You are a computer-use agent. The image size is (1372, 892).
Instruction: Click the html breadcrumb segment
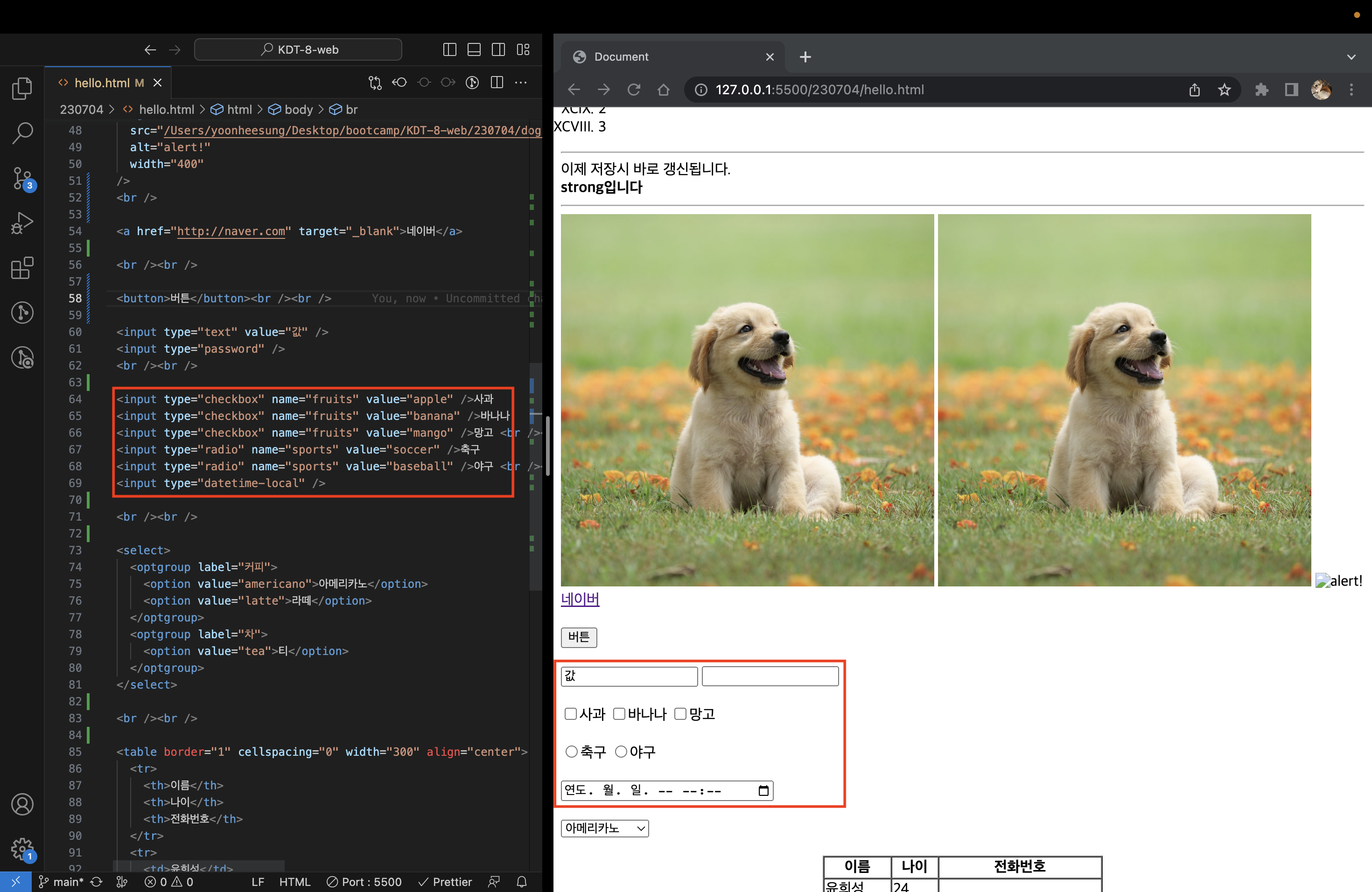231,110
